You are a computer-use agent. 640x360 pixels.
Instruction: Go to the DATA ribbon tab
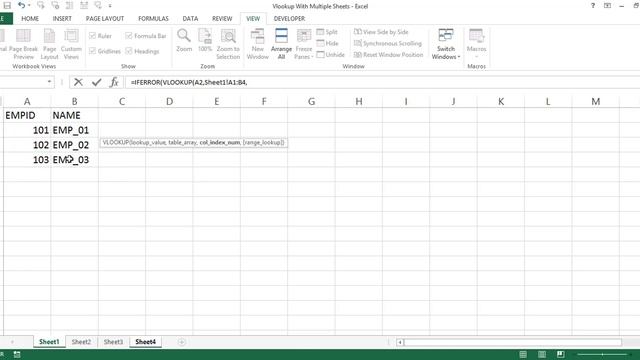pos(190,19)
